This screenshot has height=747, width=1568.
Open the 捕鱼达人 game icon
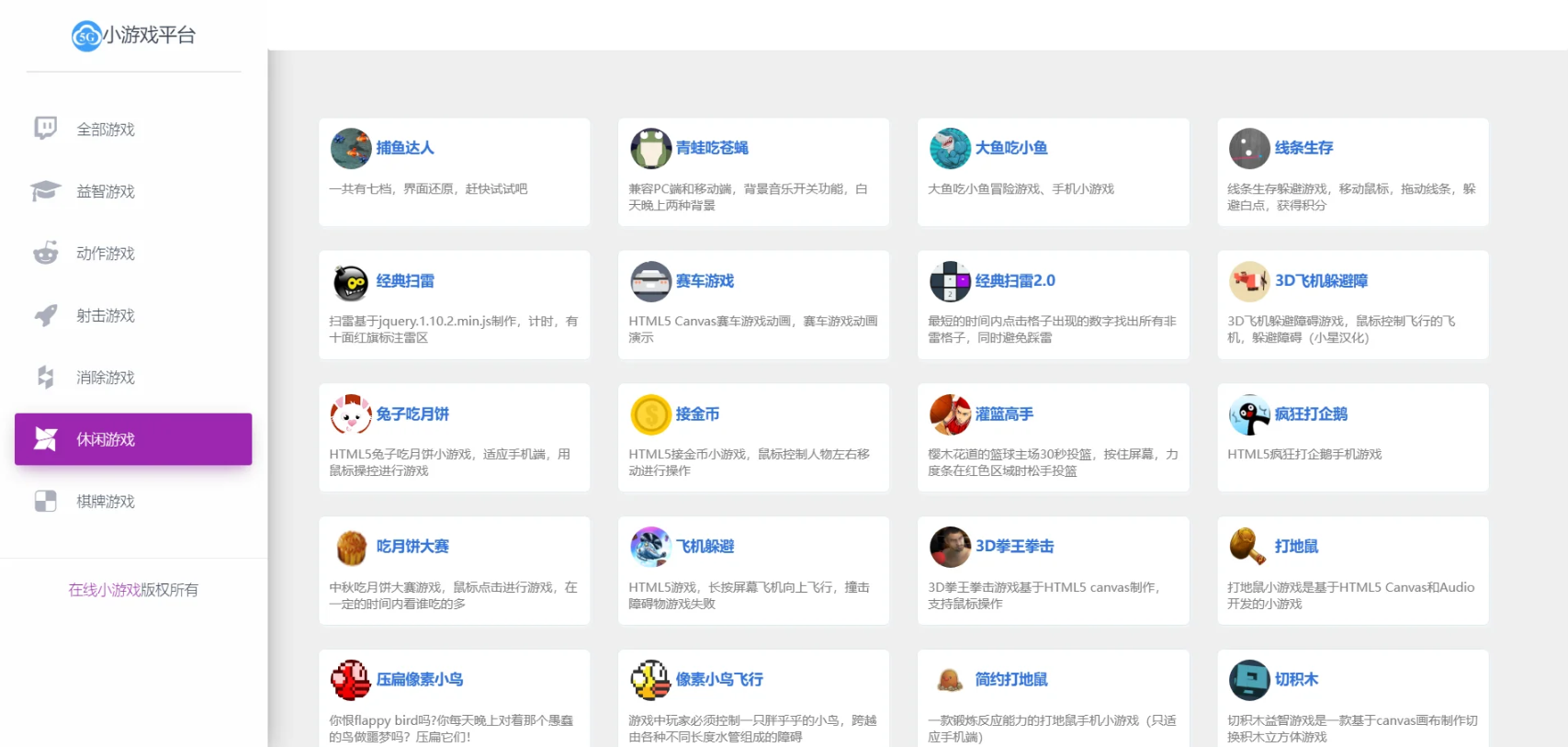point(351,149)
